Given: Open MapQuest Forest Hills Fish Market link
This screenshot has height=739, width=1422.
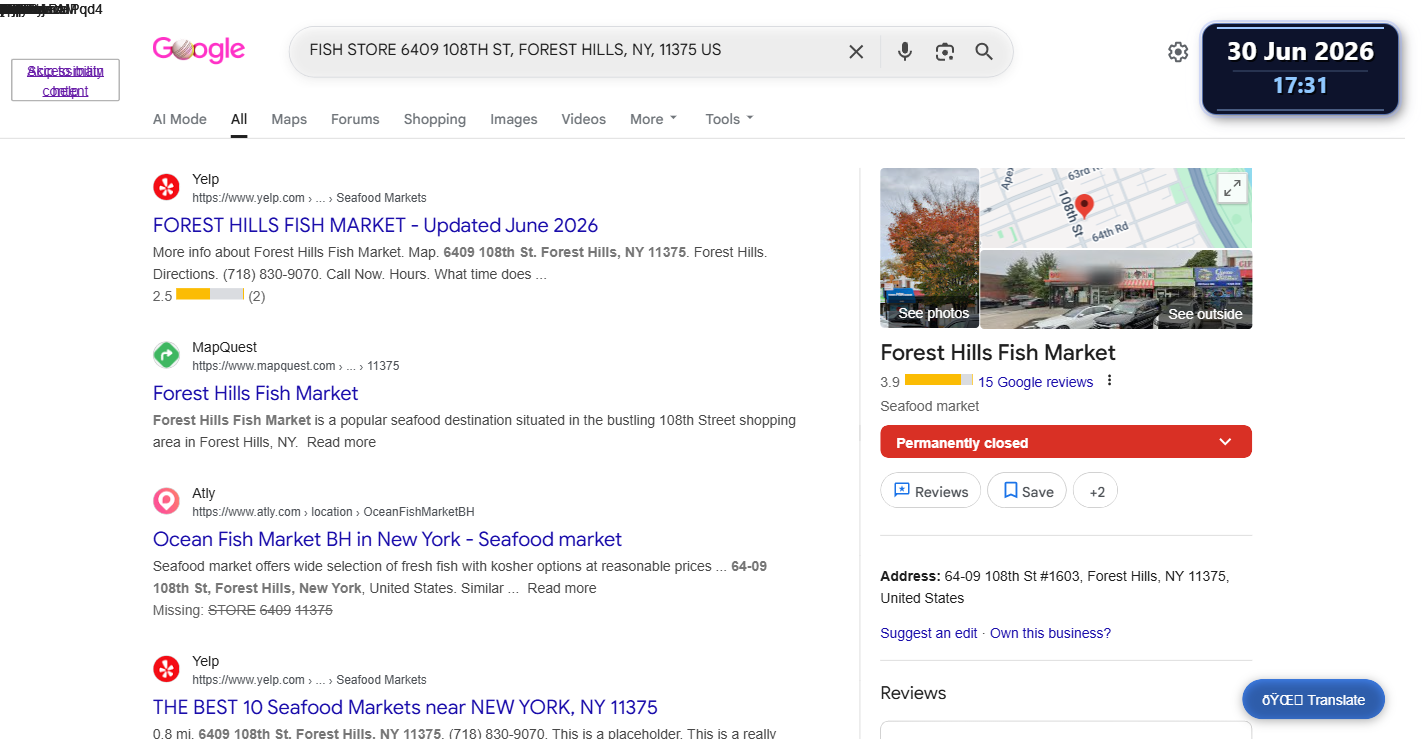Looking at the screenshot, I should (255, 393).
